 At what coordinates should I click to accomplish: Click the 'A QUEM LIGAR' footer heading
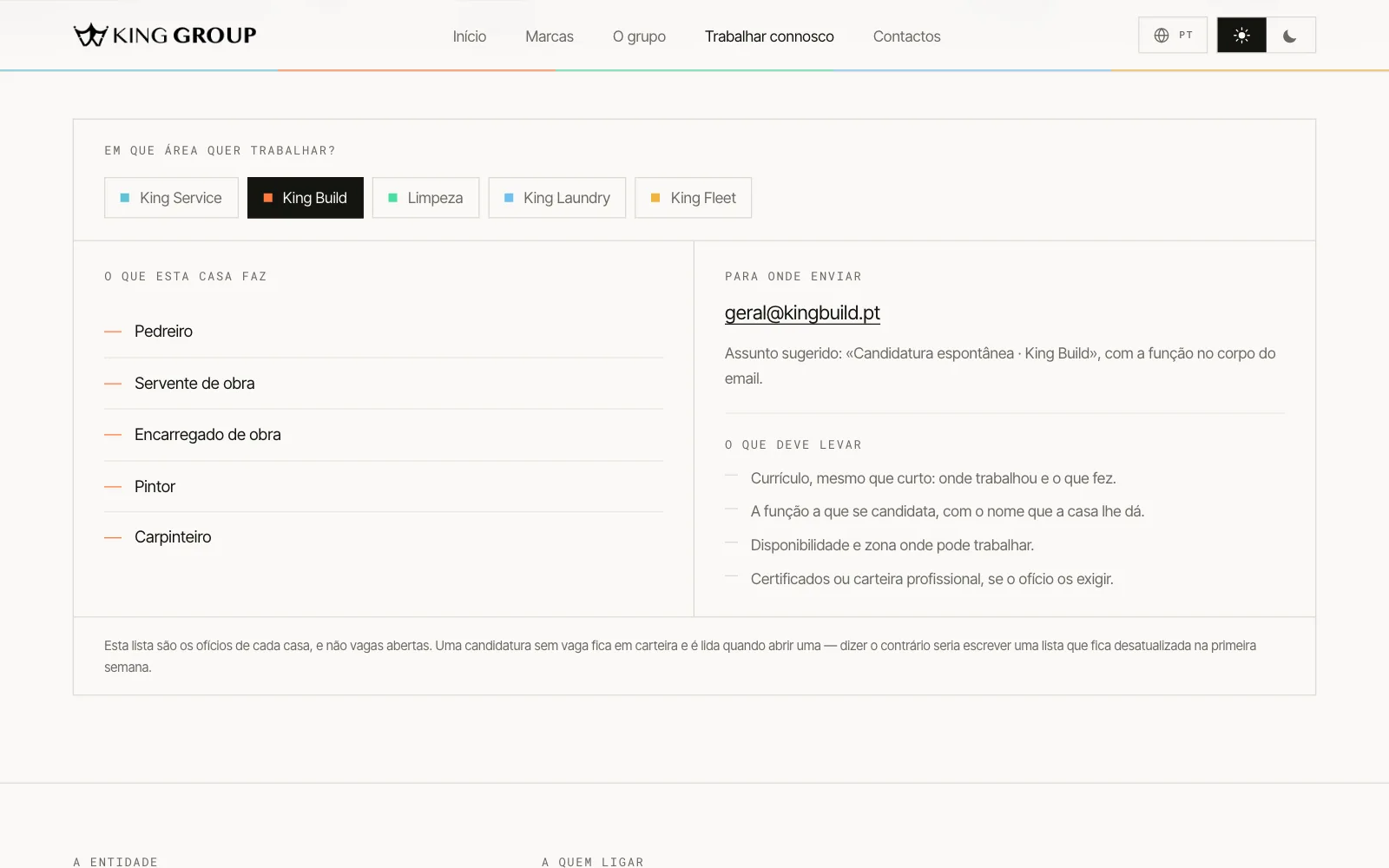593,862
